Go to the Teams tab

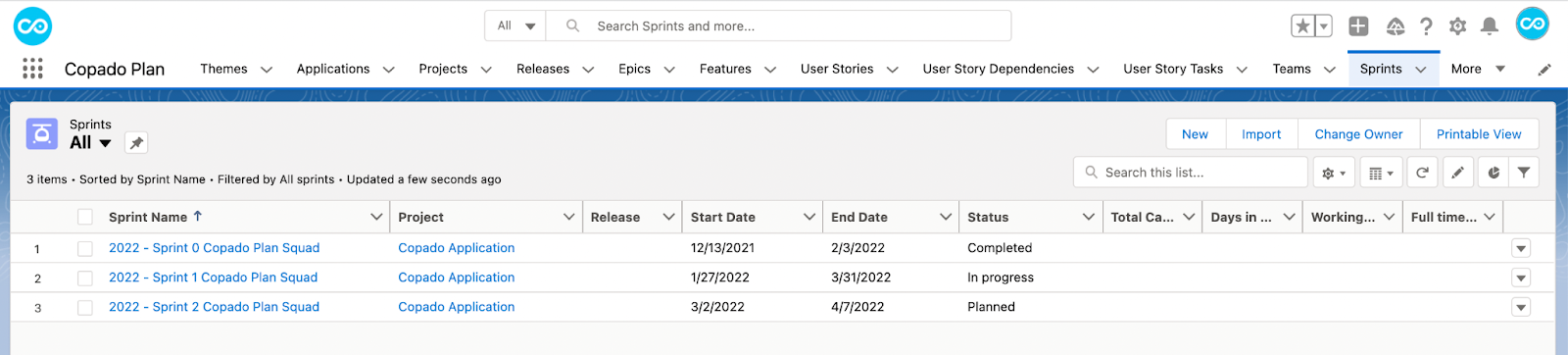click(x=1292, y=69)
